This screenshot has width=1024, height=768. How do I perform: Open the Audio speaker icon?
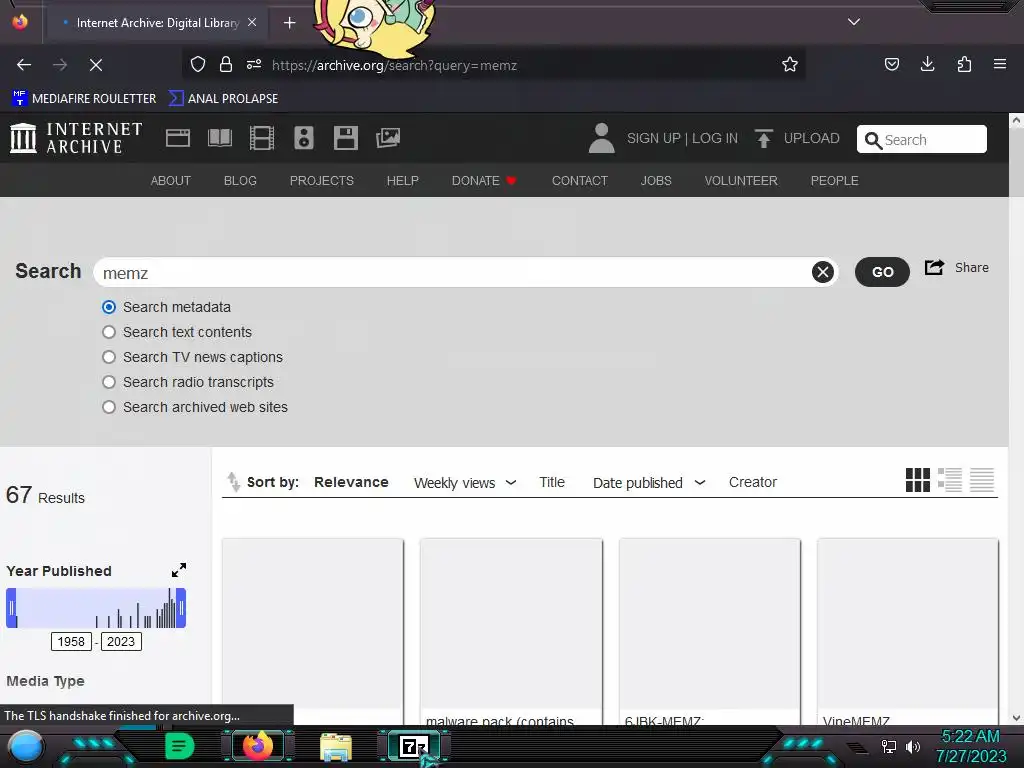[x=304, y=138]
